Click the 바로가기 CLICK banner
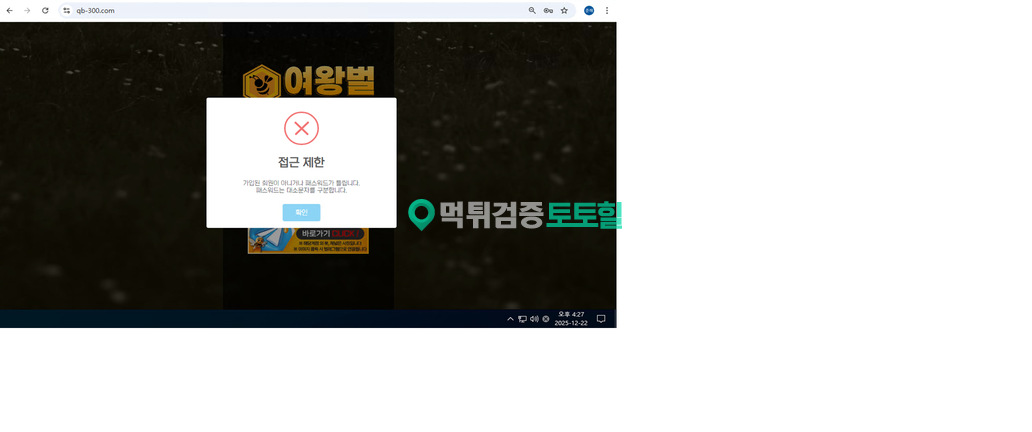1032x432 pixels. point(308,240)
